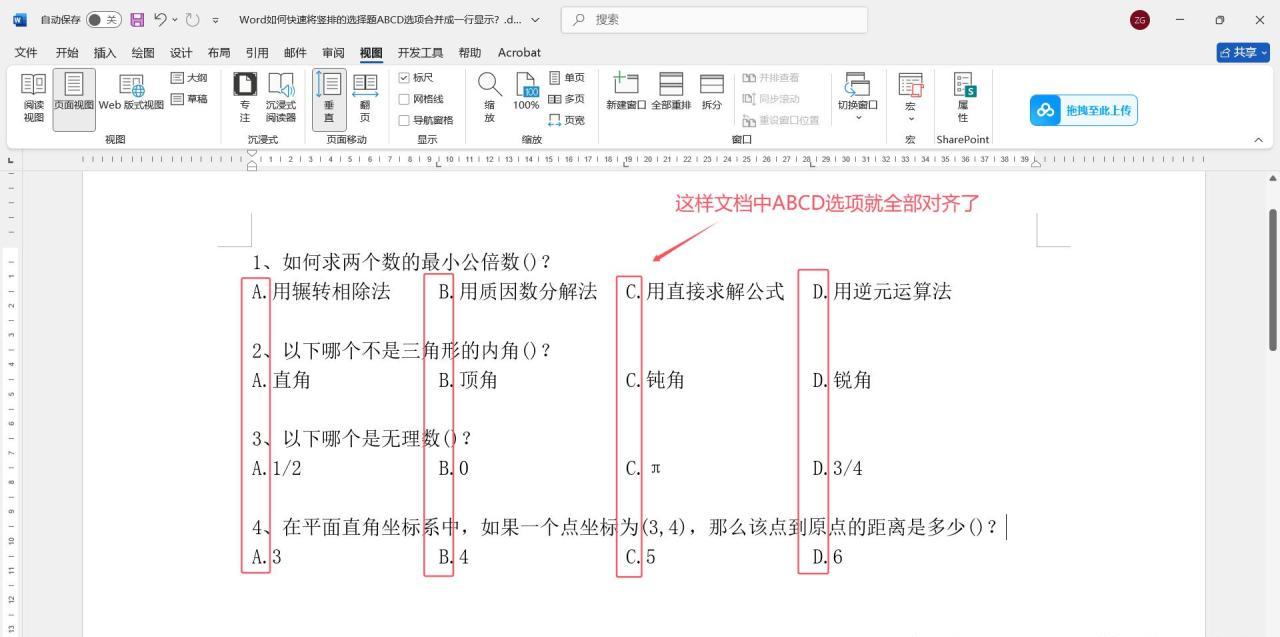Open Draft view (草稿)
The image size is (1280, 637).
click(190, 99)
